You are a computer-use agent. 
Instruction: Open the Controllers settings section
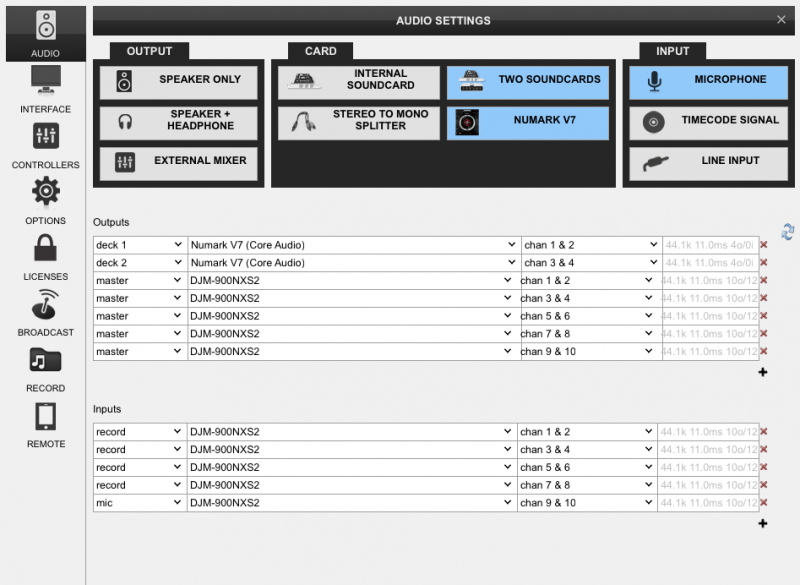click(45, 145)
